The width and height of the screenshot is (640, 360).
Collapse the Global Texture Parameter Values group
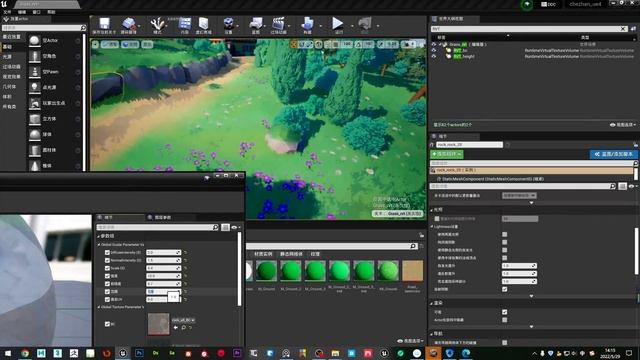[x=99, y=307]
